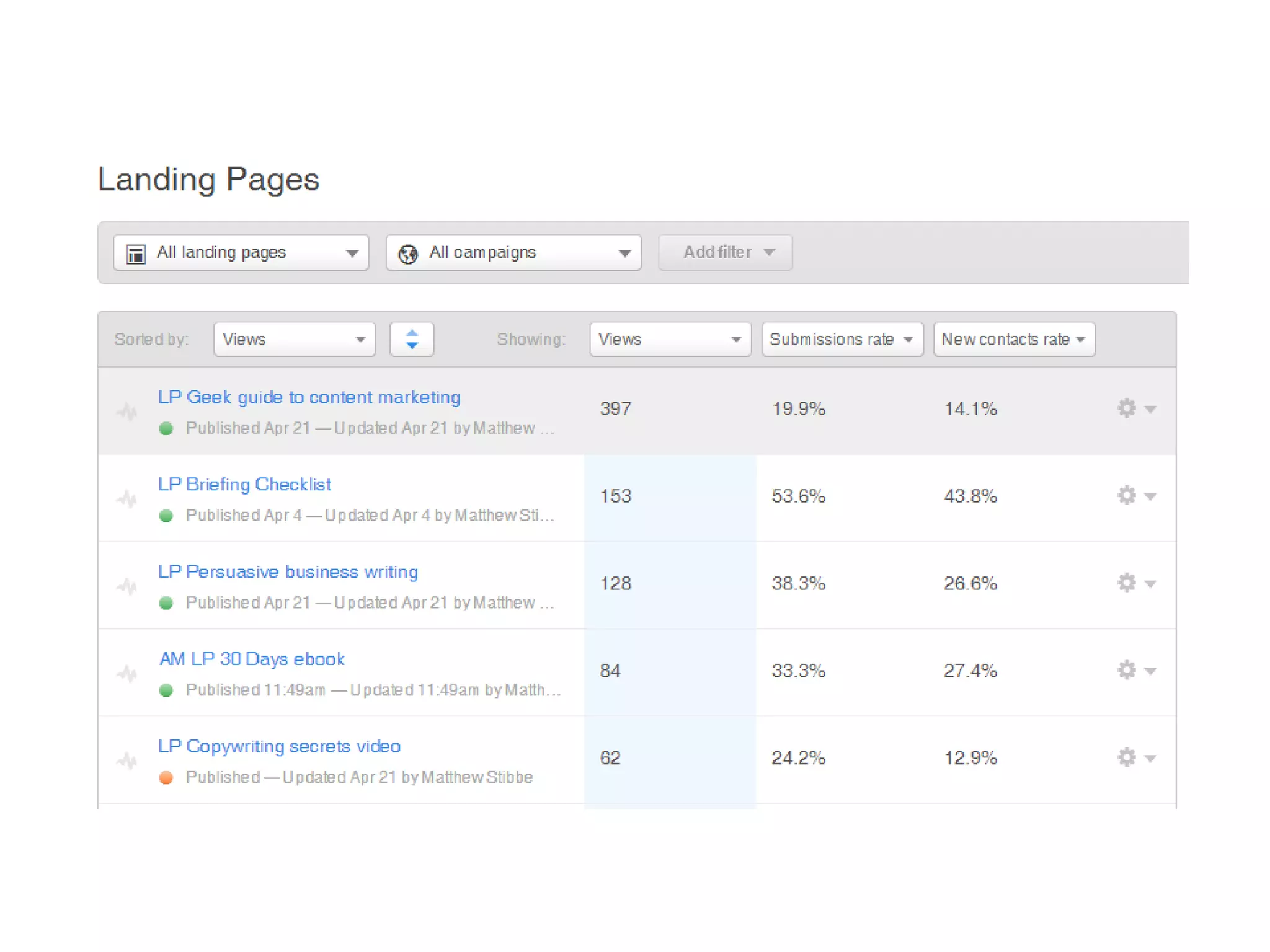Image resolution: width=1270 pixels, height=952 pixels.
Task: Click analytics pulse icon beside LP Briefing Checklist
Action: pos(127,498)
